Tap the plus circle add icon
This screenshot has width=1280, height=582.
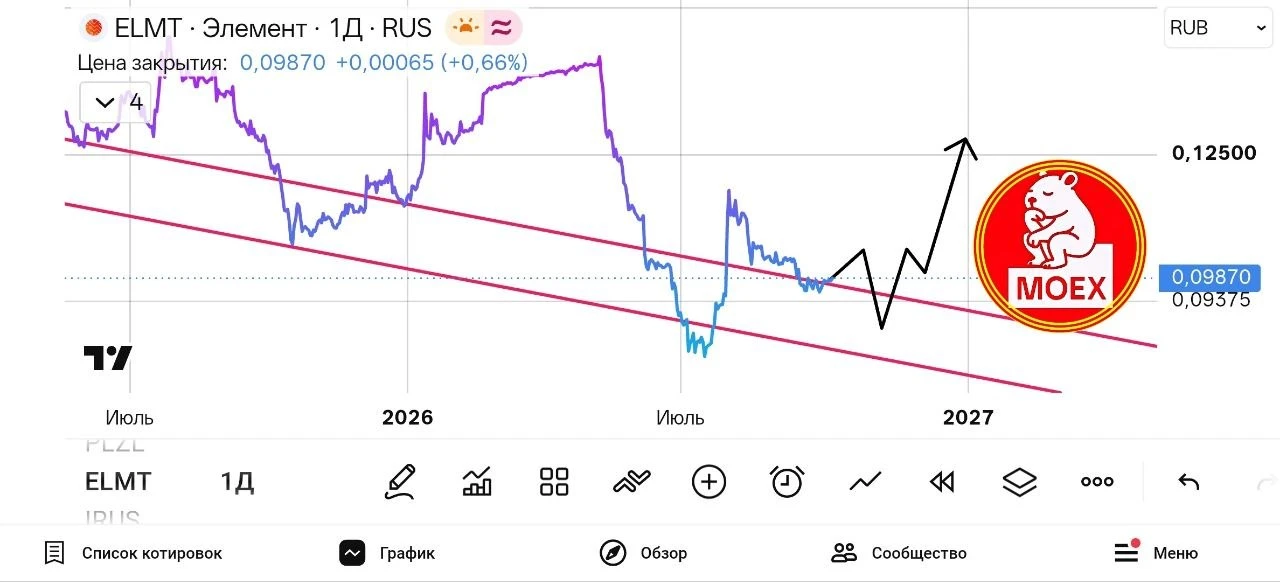pyautogui.click(x=709, y=482)
